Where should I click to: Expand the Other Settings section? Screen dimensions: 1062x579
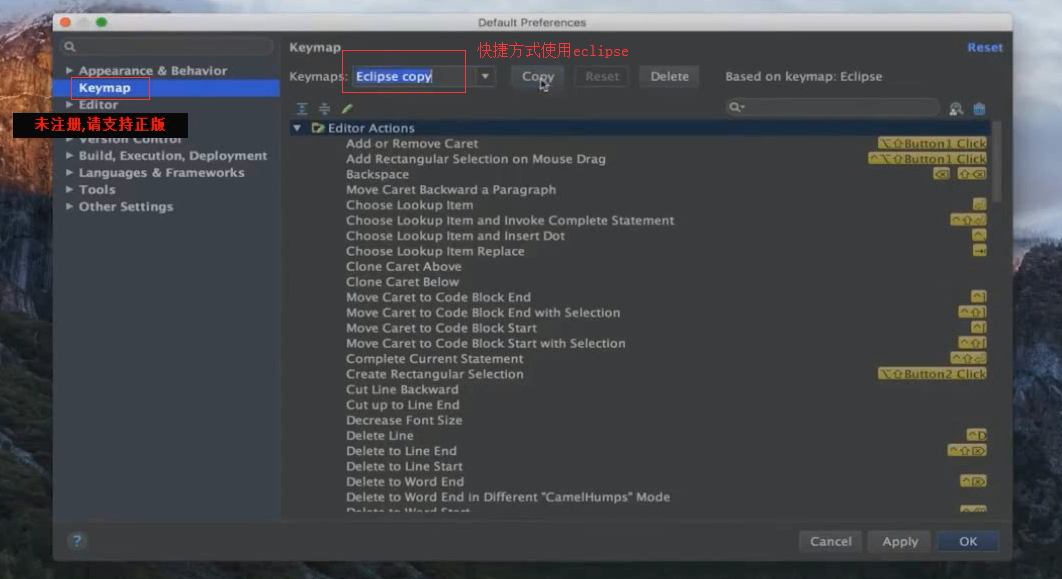point(69,207)
